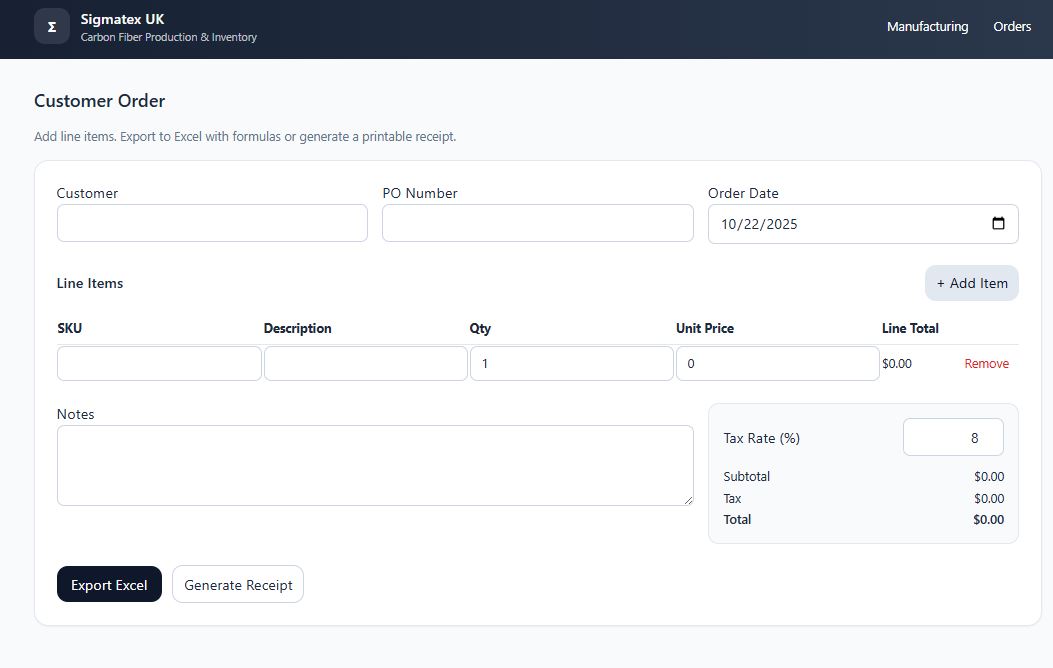Screen dimensions: 1053x668
Task: Click the SKU input of the line item
Action: (159, 363)
